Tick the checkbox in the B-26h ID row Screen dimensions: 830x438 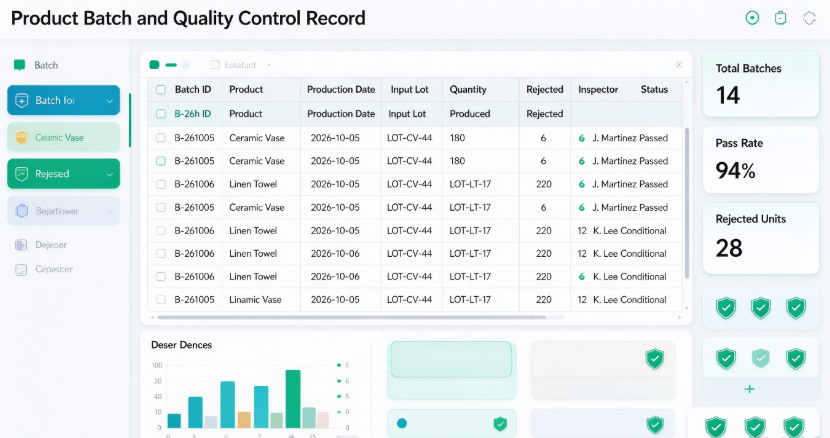[161, 113]
